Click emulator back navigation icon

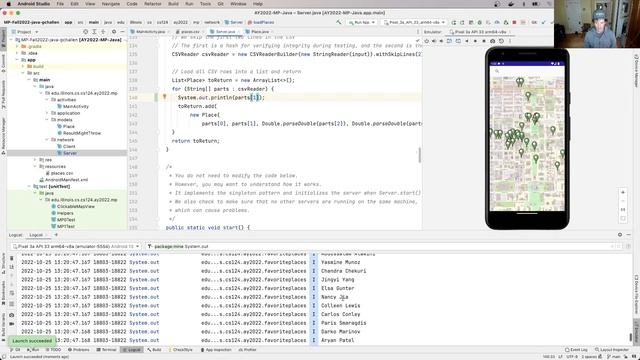tap(467, 41)
